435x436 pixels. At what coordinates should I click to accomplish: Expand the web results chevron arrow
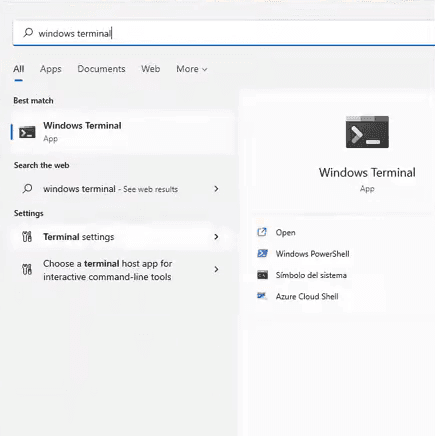[216, 189]
